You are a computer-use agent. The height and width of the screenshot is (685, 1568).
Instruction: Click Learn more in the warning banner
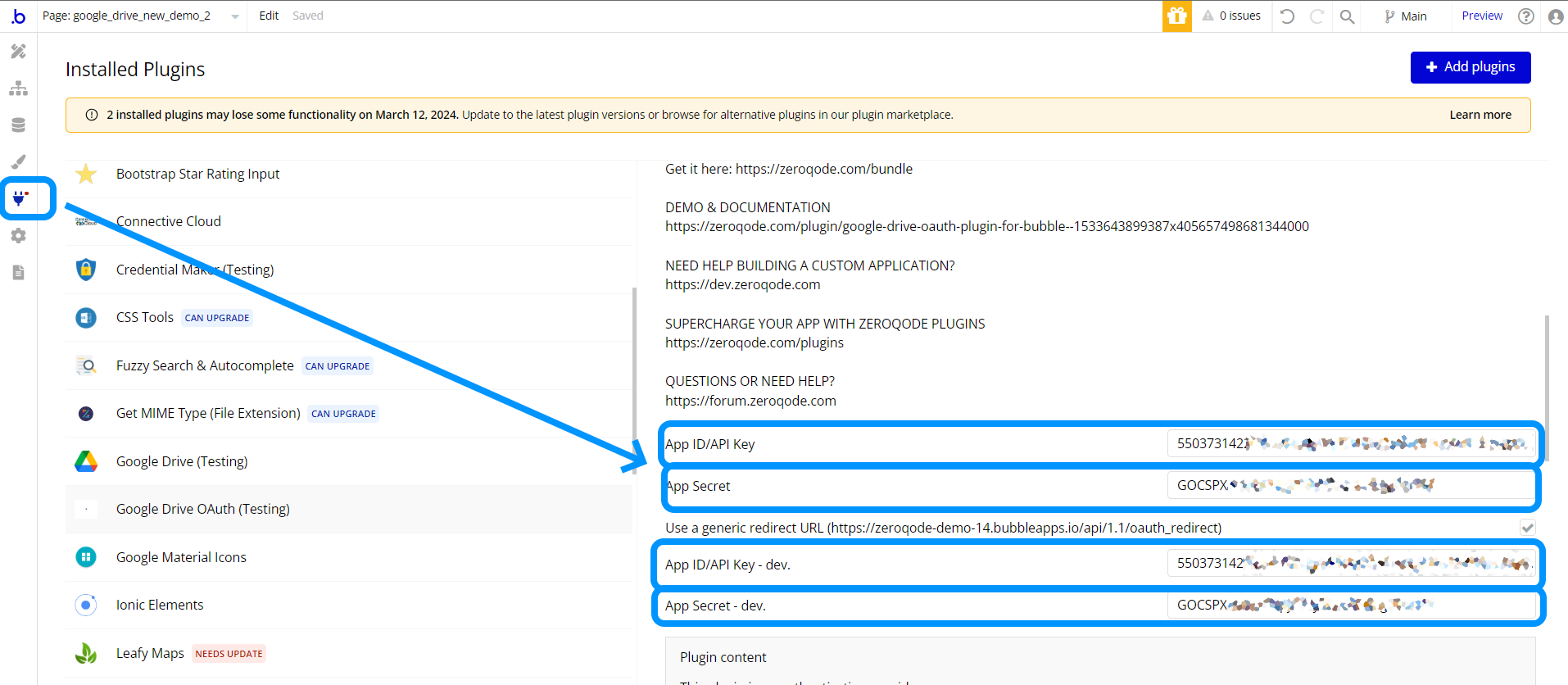[x=1480, y=115]
